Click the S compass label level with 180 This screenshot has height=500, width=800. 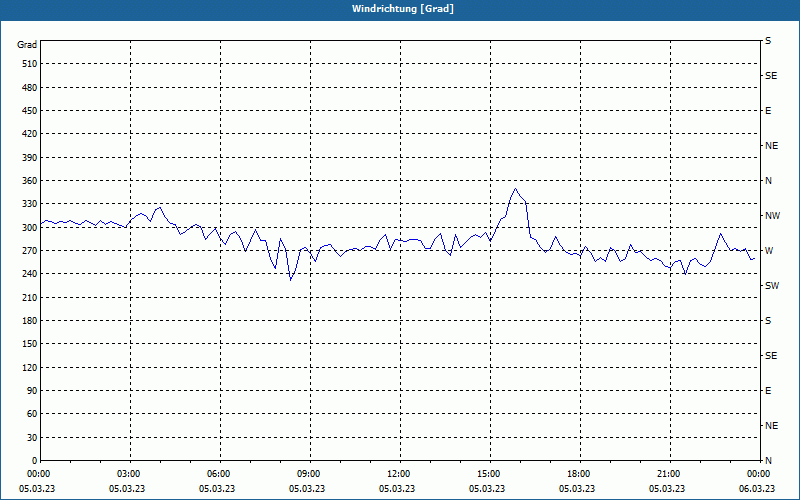point(768,321)
